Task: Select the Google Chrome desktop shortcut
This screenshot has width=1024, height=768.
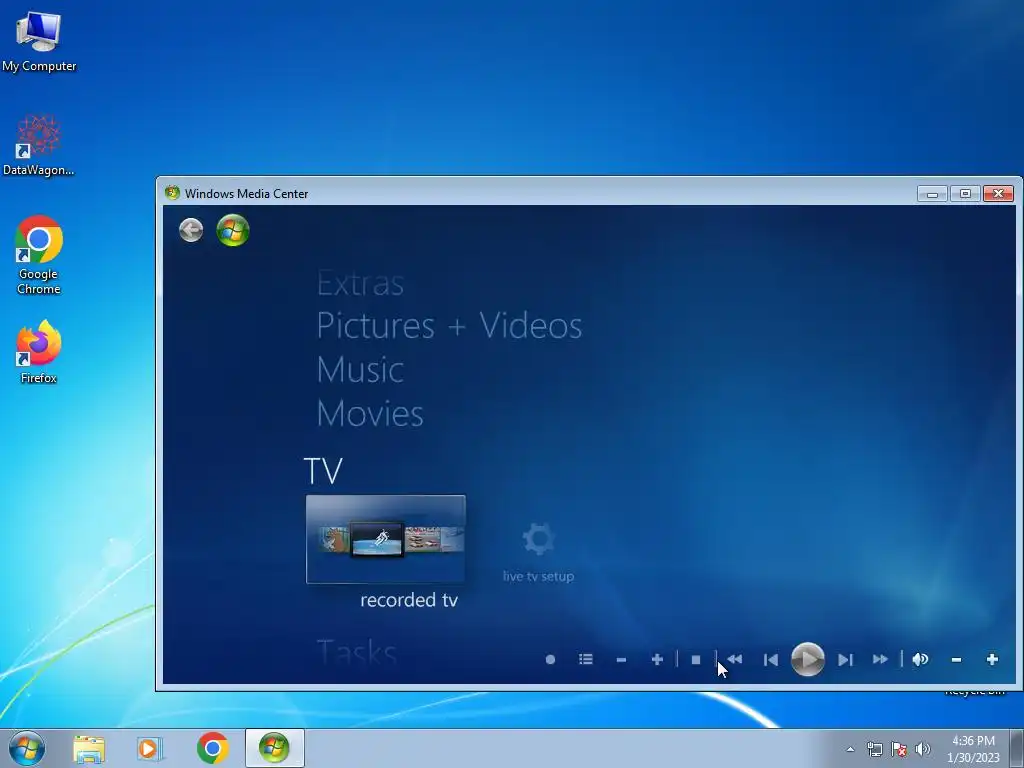Action: click(x=39, y=255)
